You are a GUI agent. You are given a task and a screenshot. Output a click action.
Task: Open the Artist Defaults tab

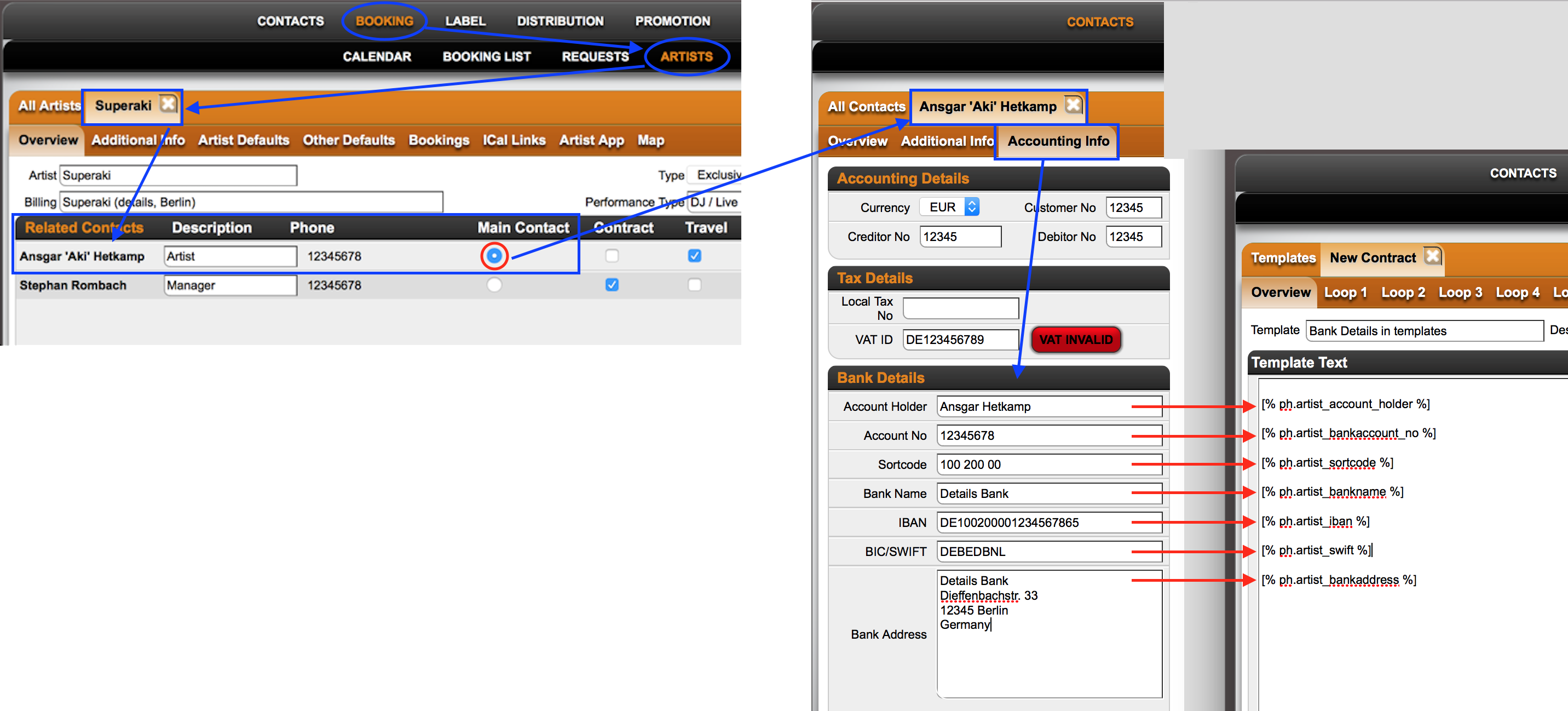tap(244, 140)
